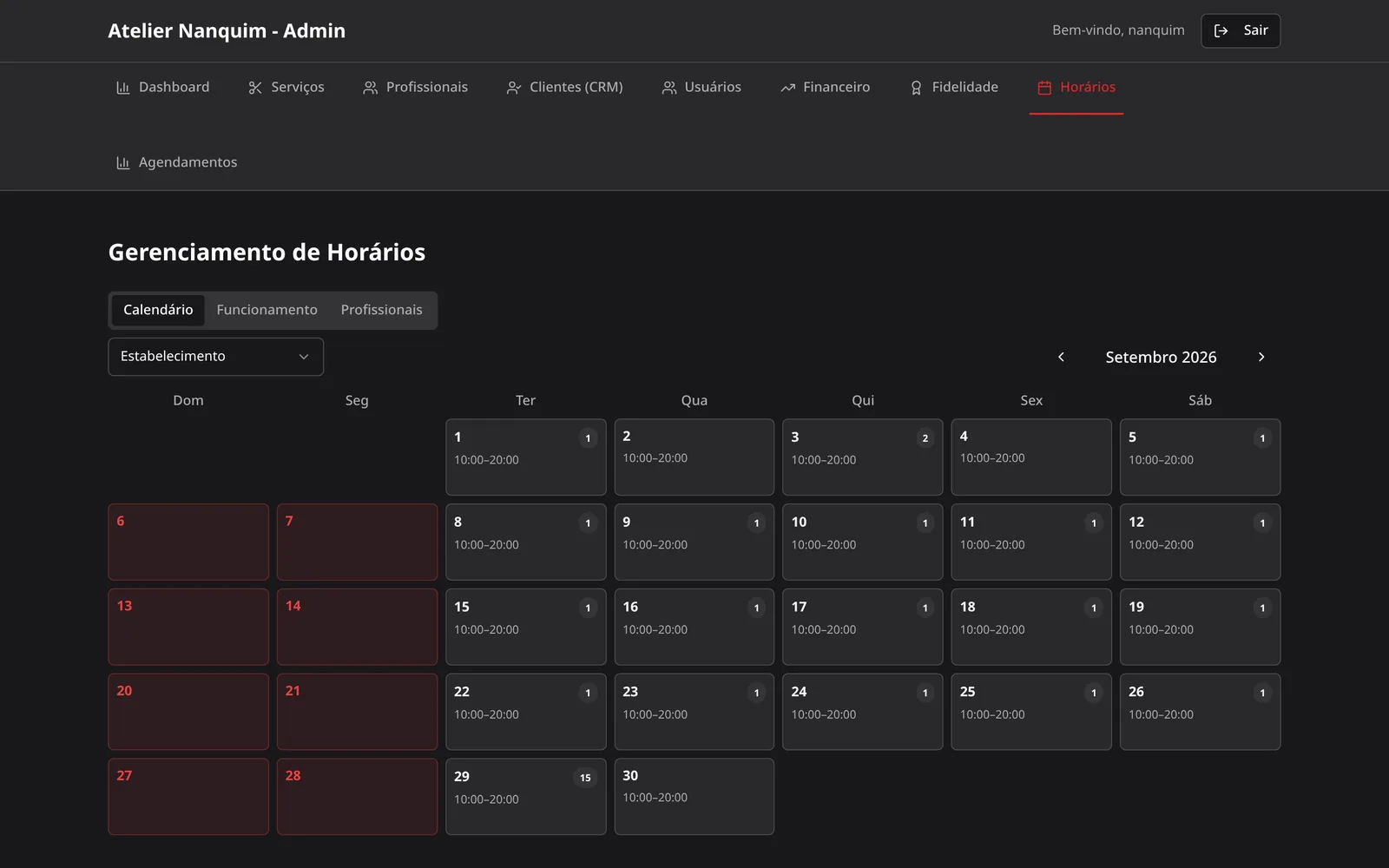Select the day 26 calendar cell
This screenshot has height=868, width=1389.
[x=1200, y=712]
